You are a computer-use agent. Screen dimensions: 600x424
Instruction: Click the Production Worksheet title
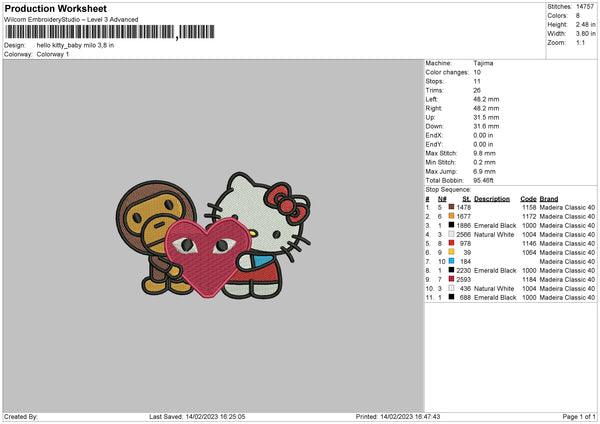(62, 8)
